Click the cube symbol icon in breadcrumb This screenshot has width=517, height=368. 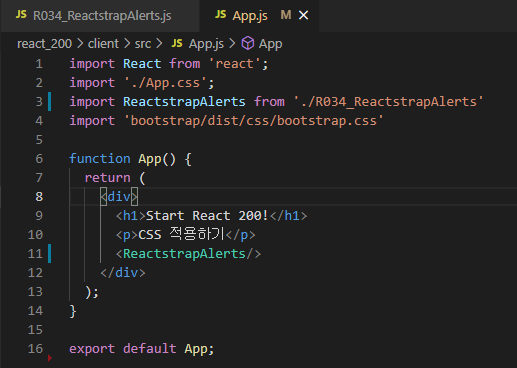point(248,43)
